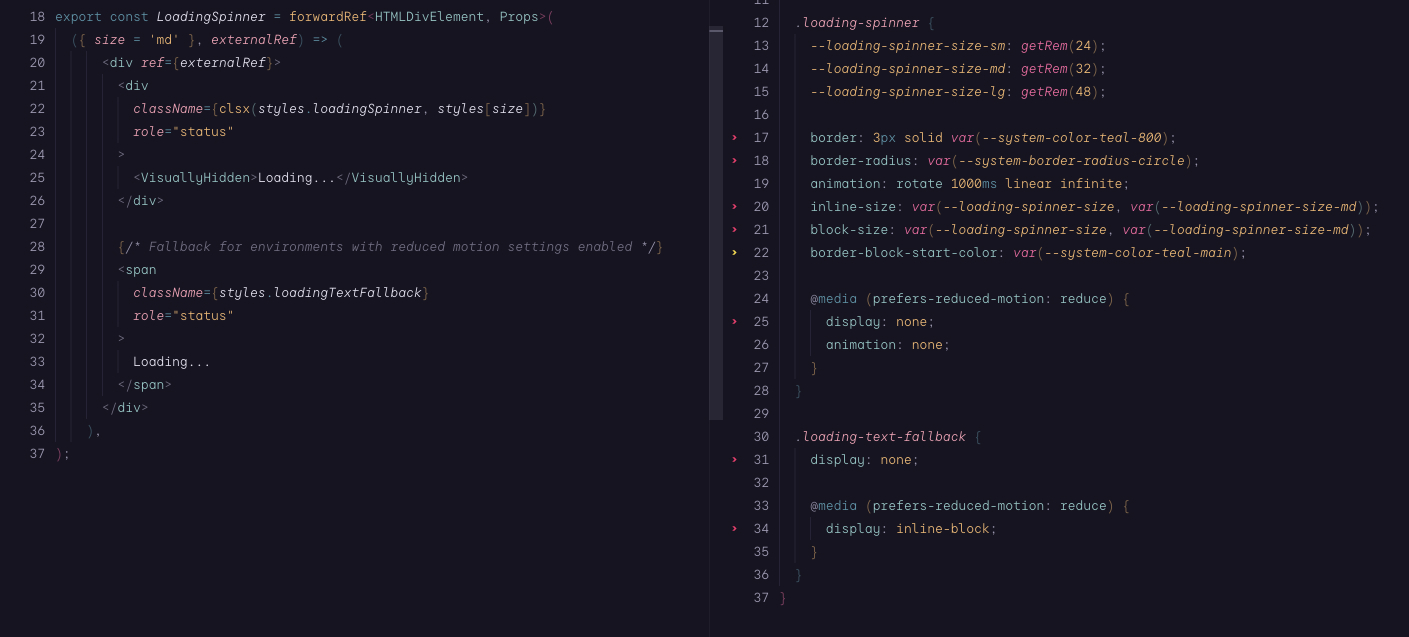Click the .loading-text-fallback selector
The width and height of the screenshot is (1409, 637).
(880, 436)
